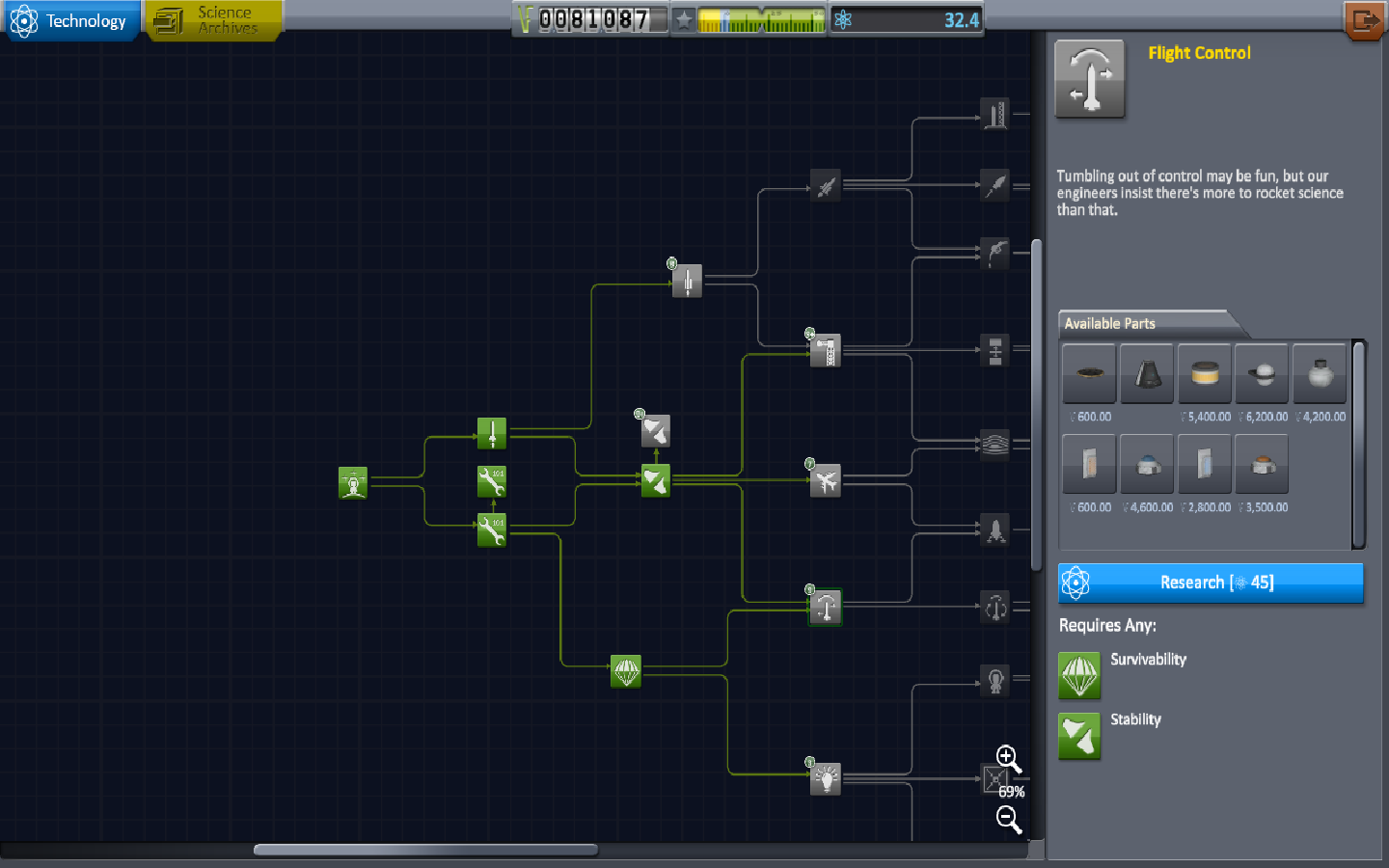The image size is (1389, 868).
Task: Click the Stability requirement icon in panel
Action: pyautogui.click(x=1079, y=736)
